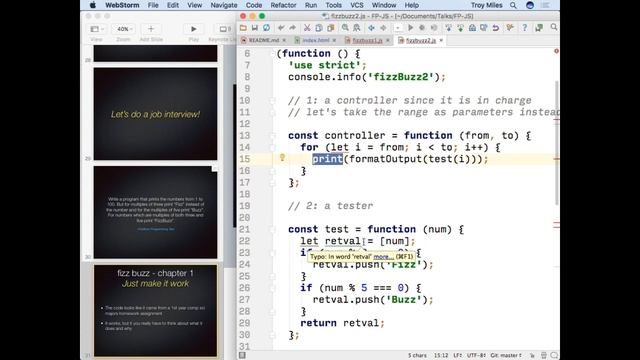Open Find with magnifier icon

tap(345, 28)
